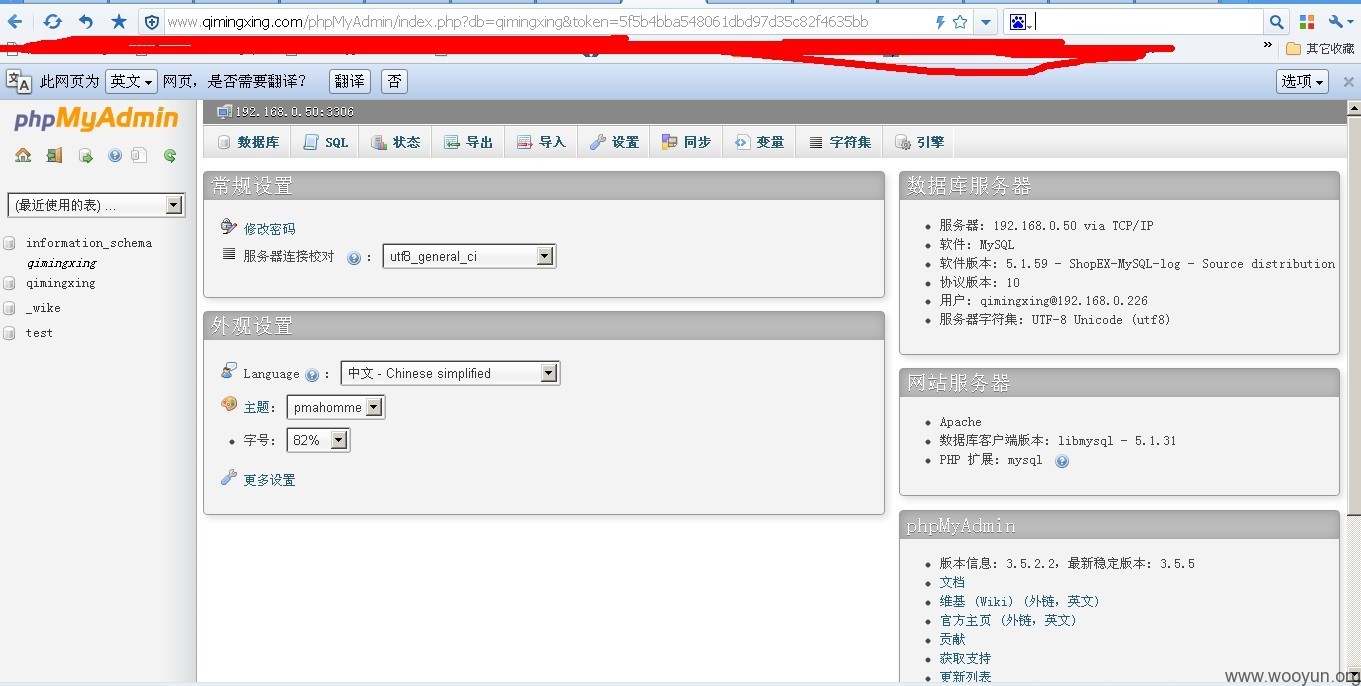The width and height of the screenshot is (1361, 686).
Task: Click the test database icon
Action: [x=10, y=333]
